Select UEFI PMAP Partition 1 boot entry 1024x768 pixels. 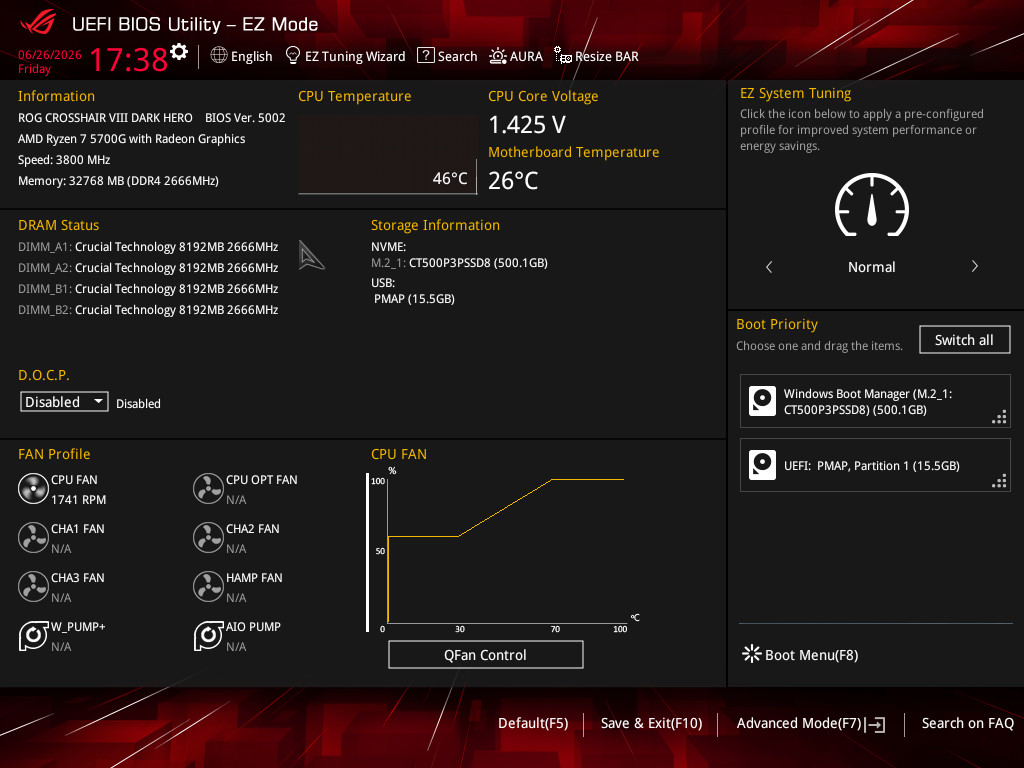[875, 465]
